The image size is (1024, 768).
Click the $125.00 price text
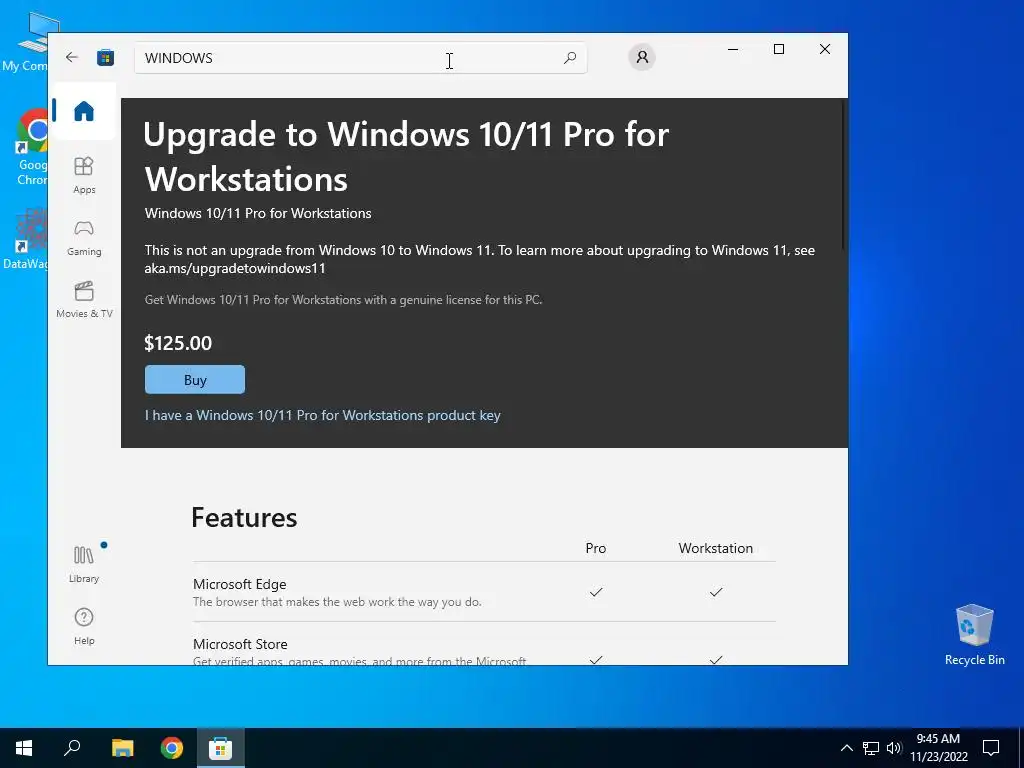pyautogui.click(x=178, y=343)
